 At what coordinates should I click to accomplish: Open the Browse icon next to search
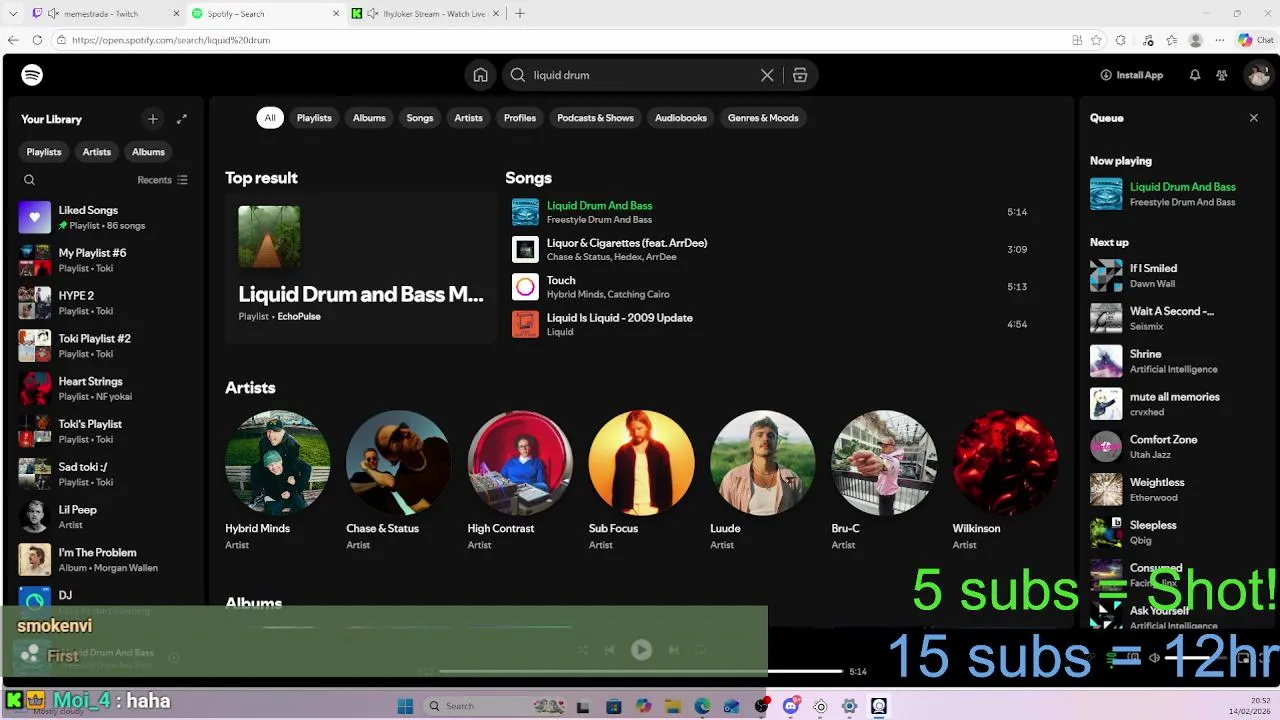click(800, 75)
